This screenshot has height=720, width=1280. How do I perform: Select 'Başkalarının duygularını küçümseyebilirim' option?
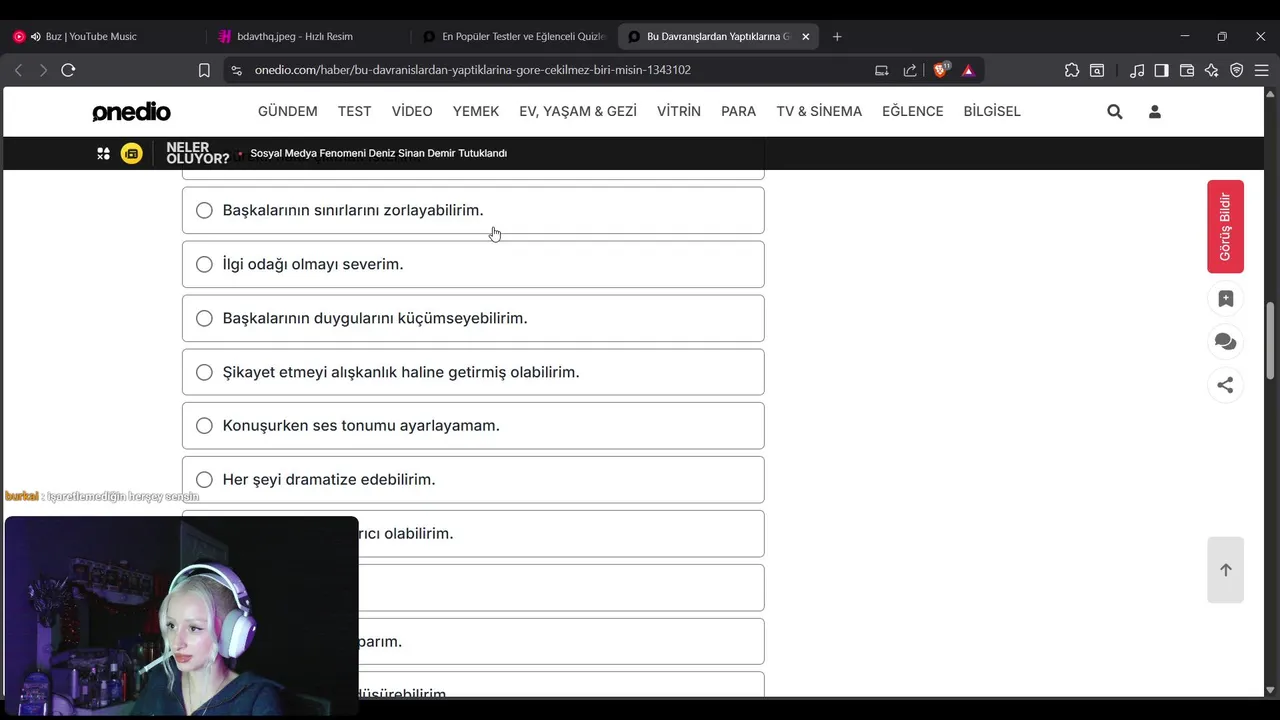click(473, 318)
